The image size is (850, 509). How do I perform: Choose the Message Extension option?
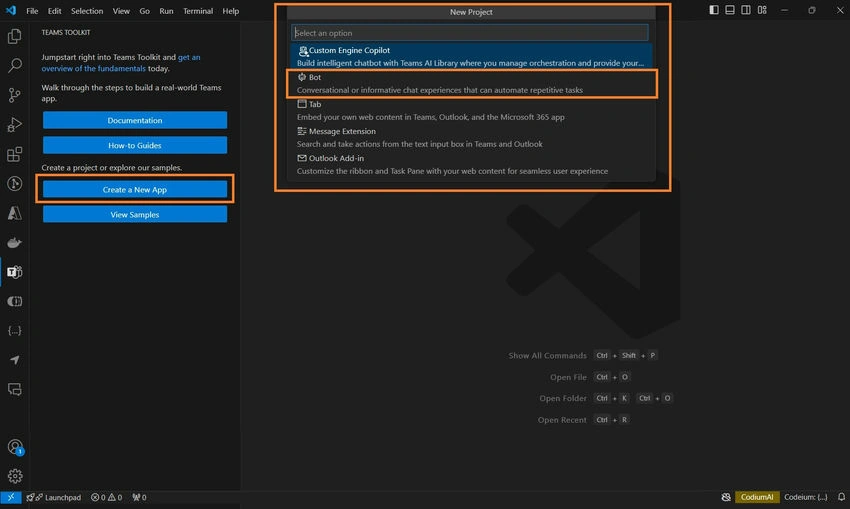pos(471,138)
